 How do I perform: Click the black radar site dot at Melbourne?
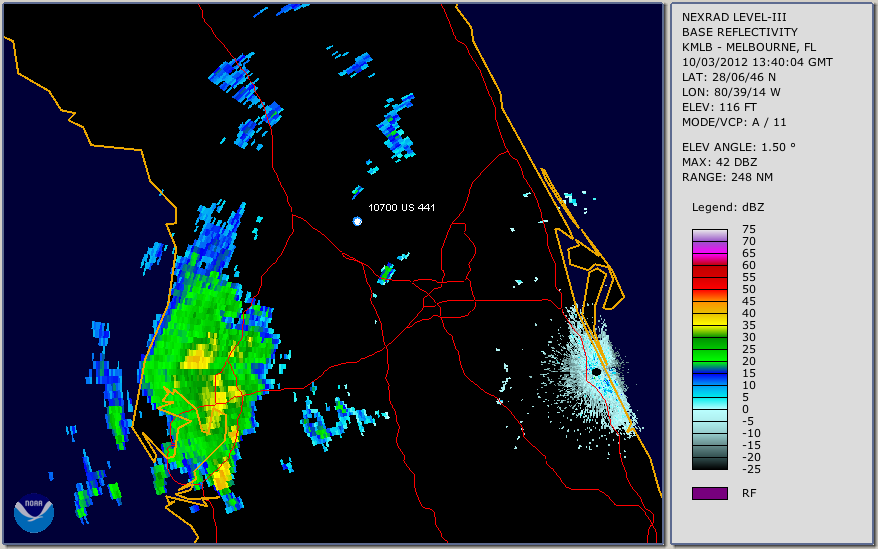coord(596,371)
